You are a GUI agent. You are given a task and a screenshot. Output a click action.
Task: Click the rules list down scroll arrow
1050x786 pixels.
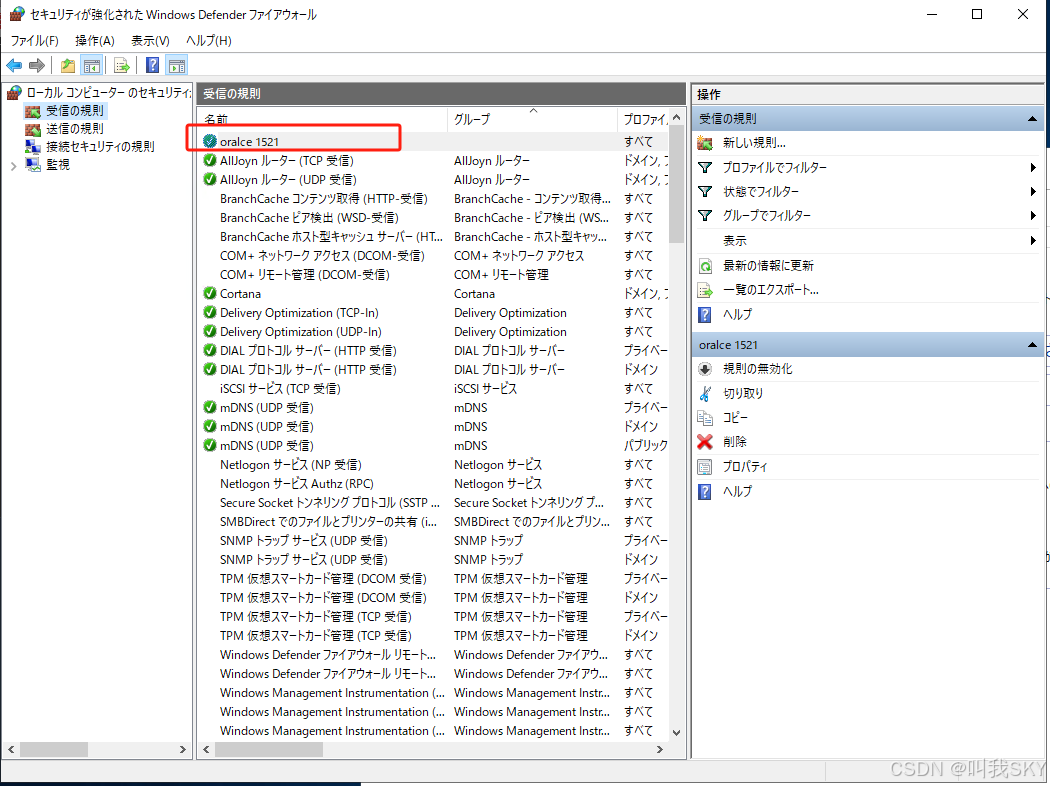tap(676, 732)
